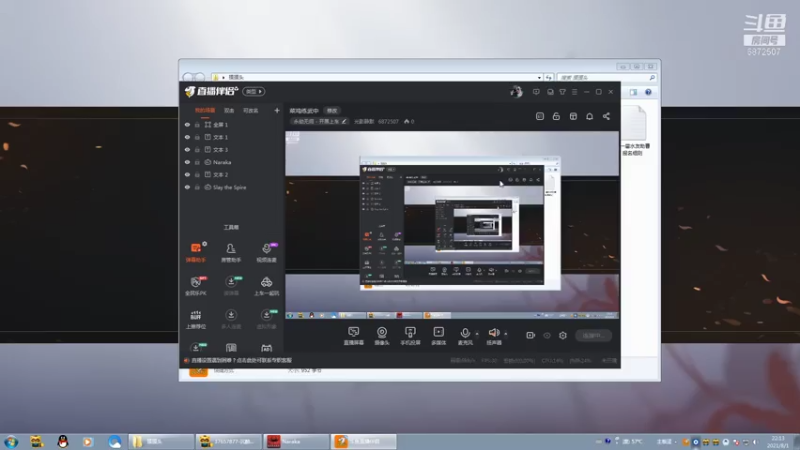
Task: Add screen capture source 直播屏幕
Action: click(354, 336)
